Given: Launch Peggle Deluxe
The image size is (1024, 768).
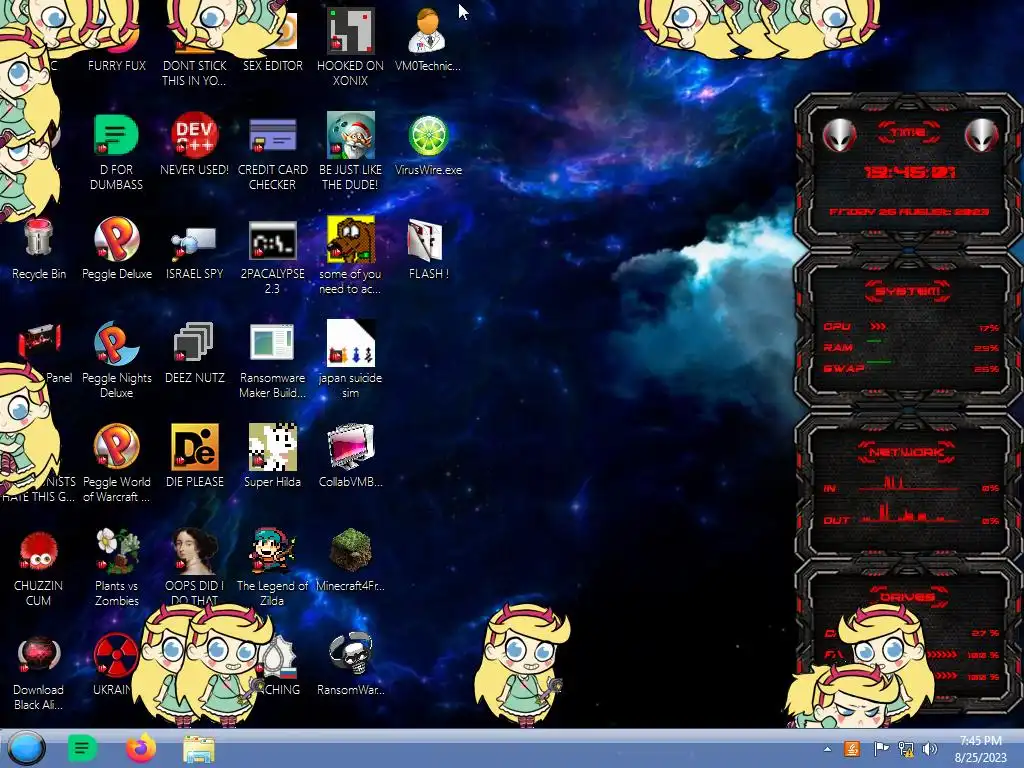Looking at the screenshot, I should [116, 239].
